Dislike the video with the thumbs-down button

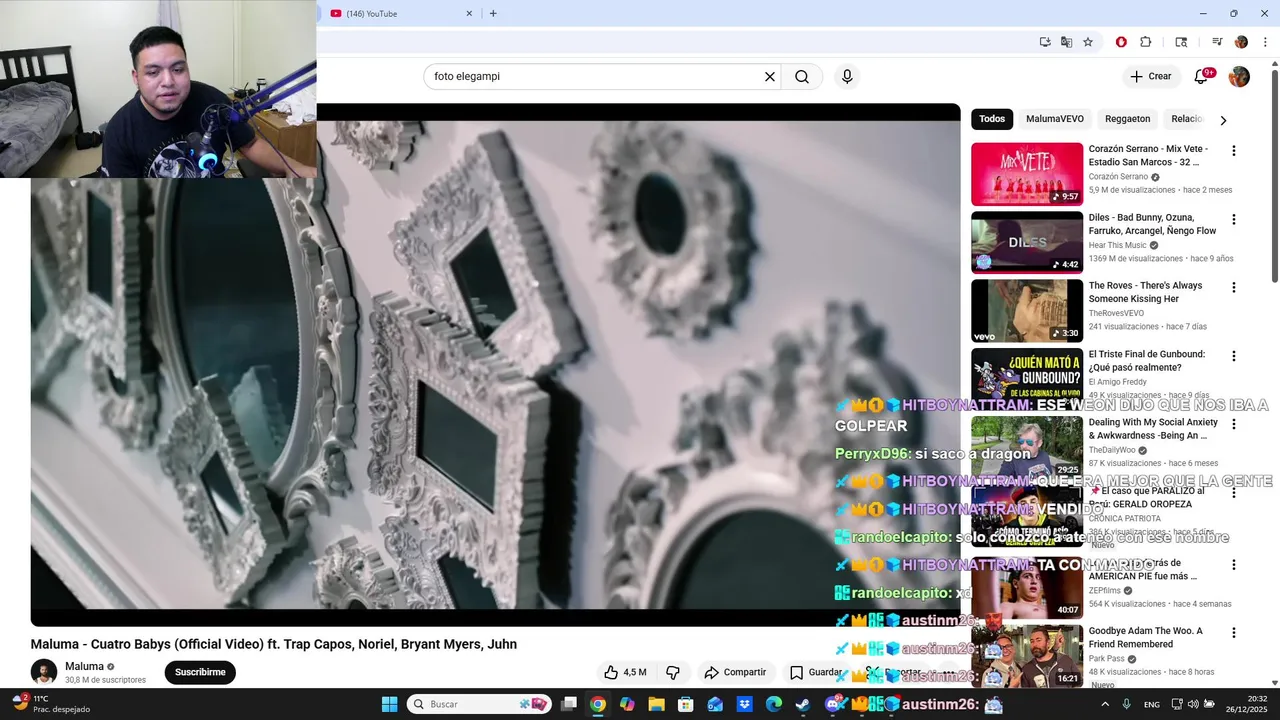tap(673, 672)
